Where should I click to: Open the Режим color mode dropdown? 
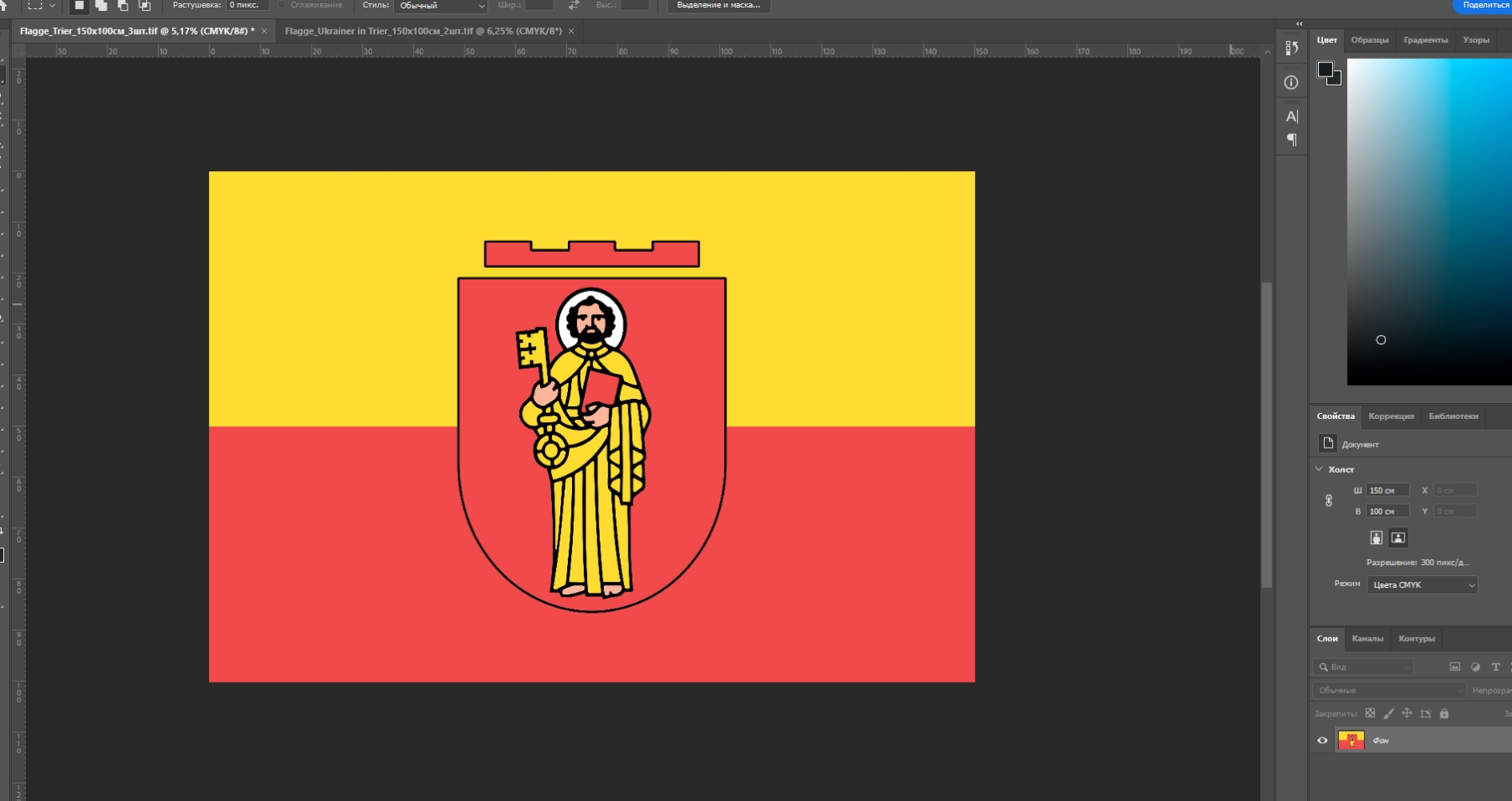tap(1422, 585)
